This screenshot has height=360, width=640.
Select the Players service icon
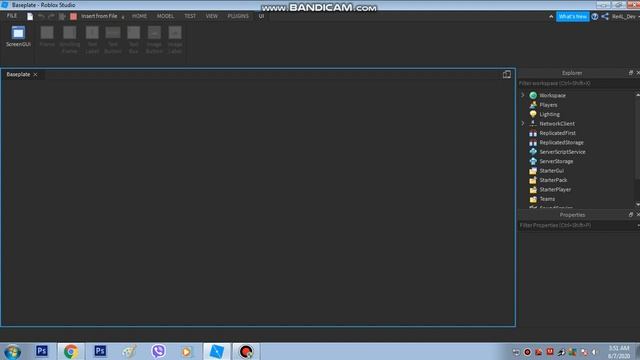533,104
